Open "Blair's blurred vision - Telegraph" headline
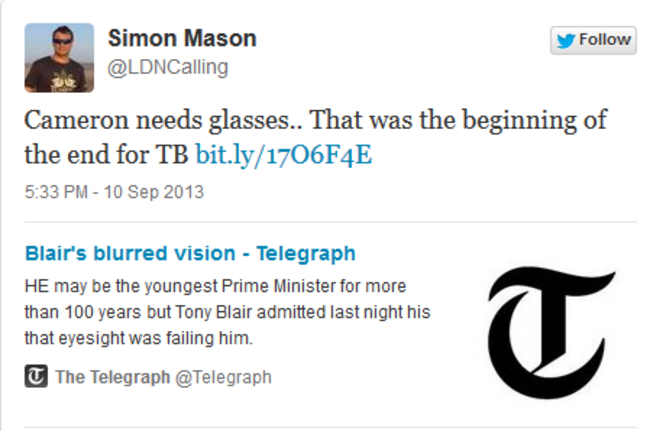Image resolution: width=650 pixels, height=431 pixels. tap(190, 253)
